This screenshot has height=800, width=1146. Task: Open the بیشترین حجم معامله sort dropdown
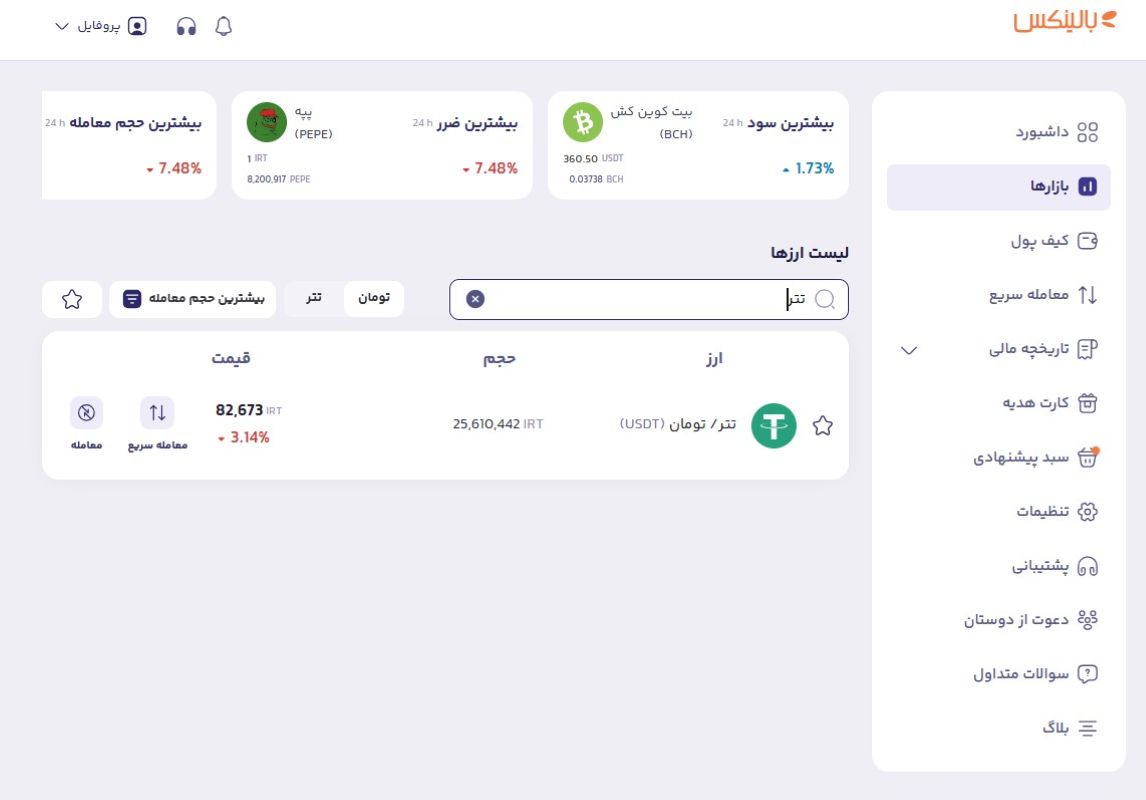click(x=193, y=299)
